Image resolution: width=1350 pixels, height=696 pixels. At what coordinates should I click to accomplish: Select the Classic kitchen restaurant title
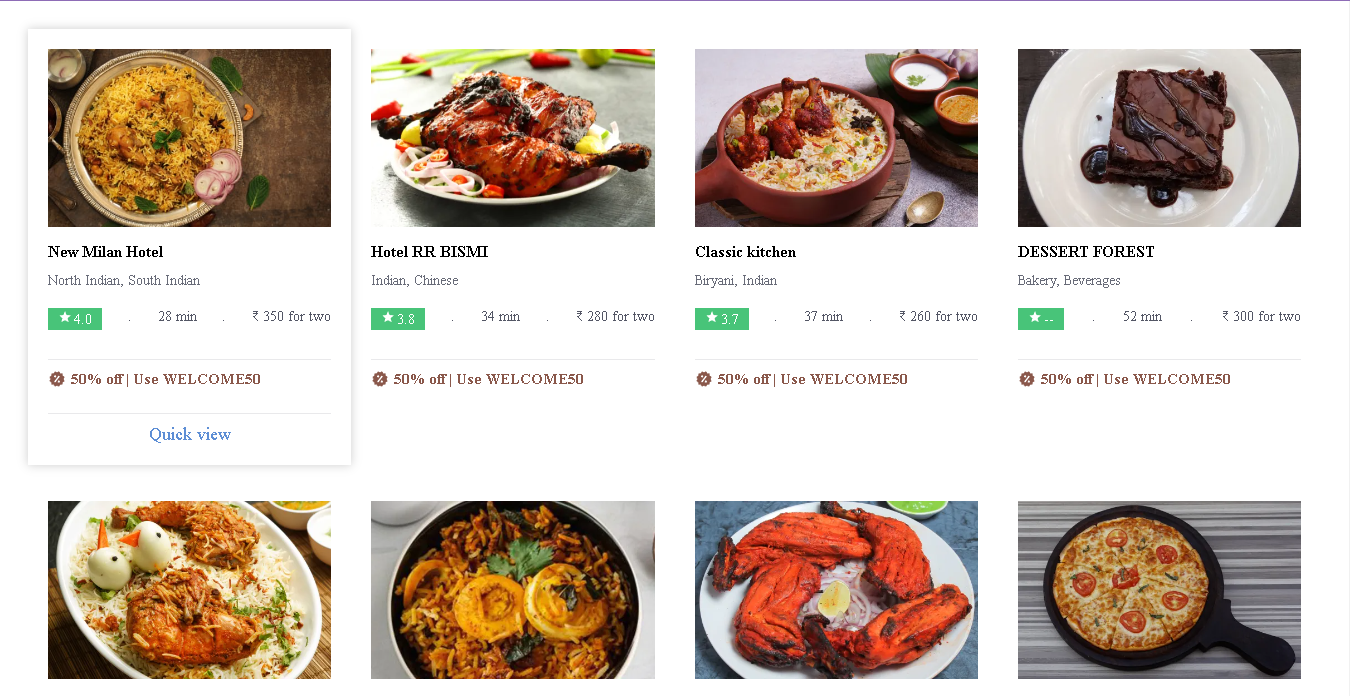tap(745, 252)
